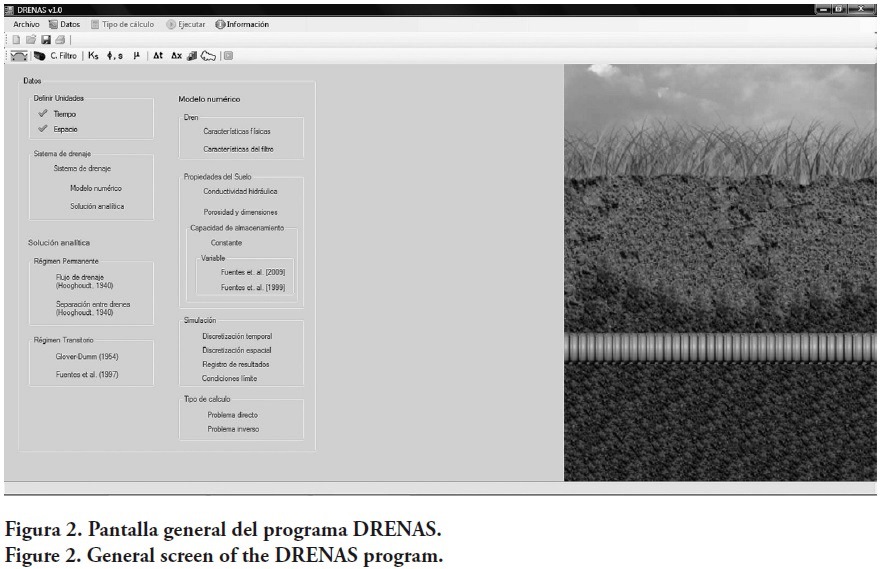Select the Ks hydraulic conductivity tool
This screenshot has width=881, height=569.
pyautogui.click(x=93, y=56)
